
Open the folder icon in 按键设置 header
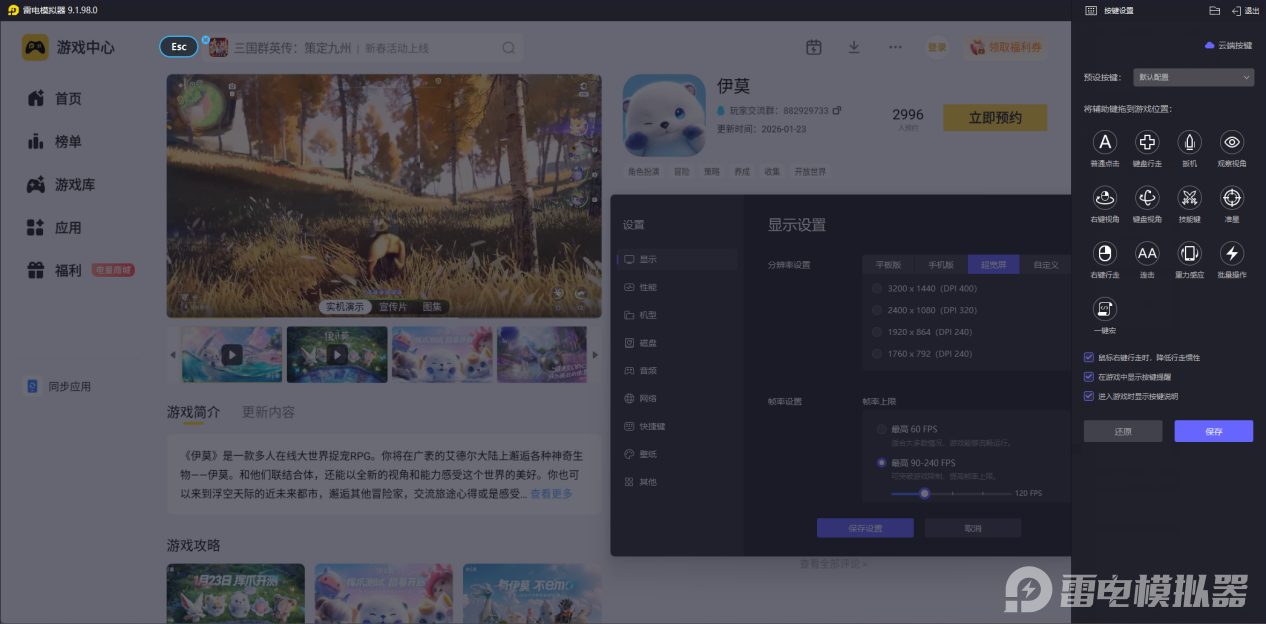1214,10
